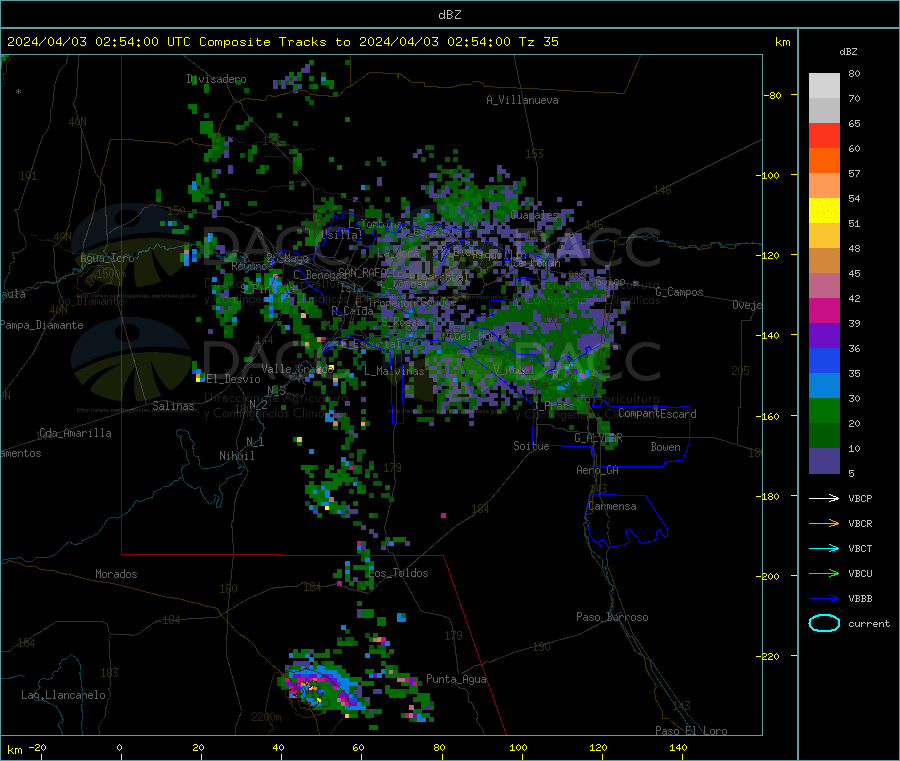This screenshot has width=900, height=761.
Task: Click the L_Malvinas map label
Action: 394,371
